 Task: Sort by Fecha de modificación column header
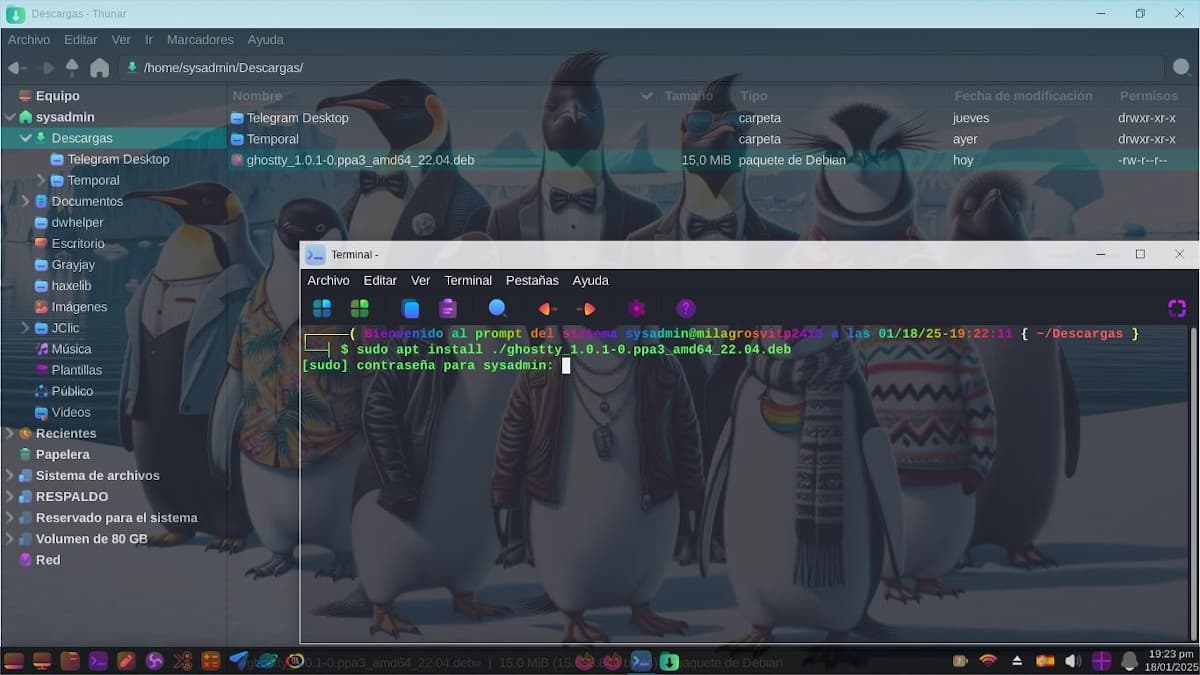1023,96
